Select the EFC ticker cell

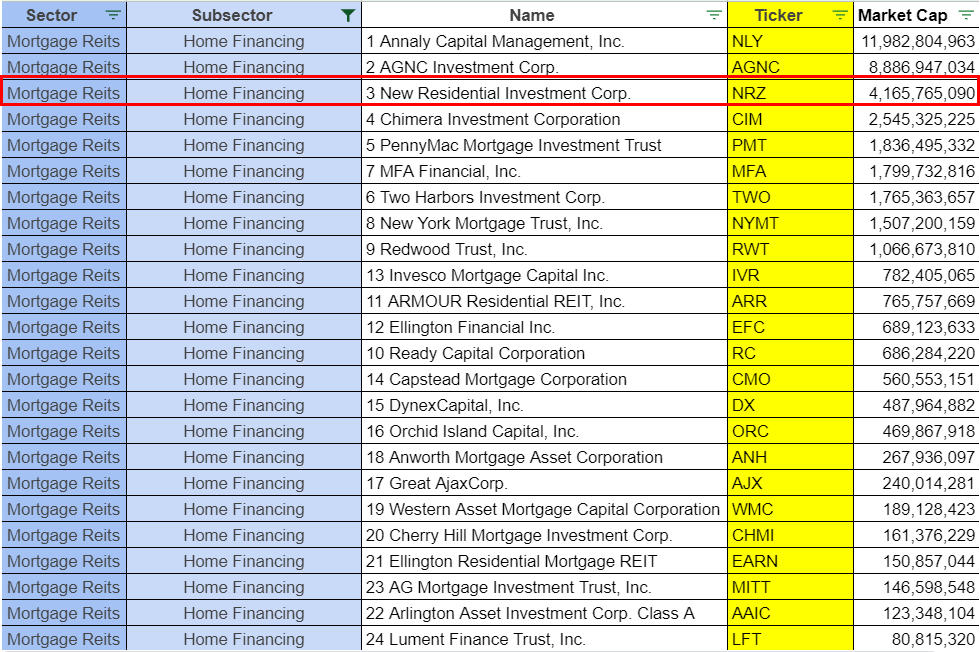point(791,328)
